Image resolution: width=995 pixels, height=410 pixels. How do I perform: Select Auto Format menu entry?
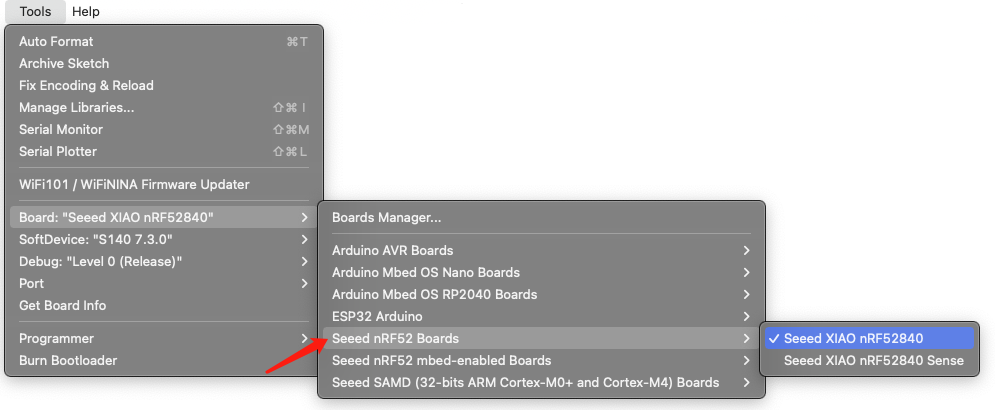coord(163,42)
